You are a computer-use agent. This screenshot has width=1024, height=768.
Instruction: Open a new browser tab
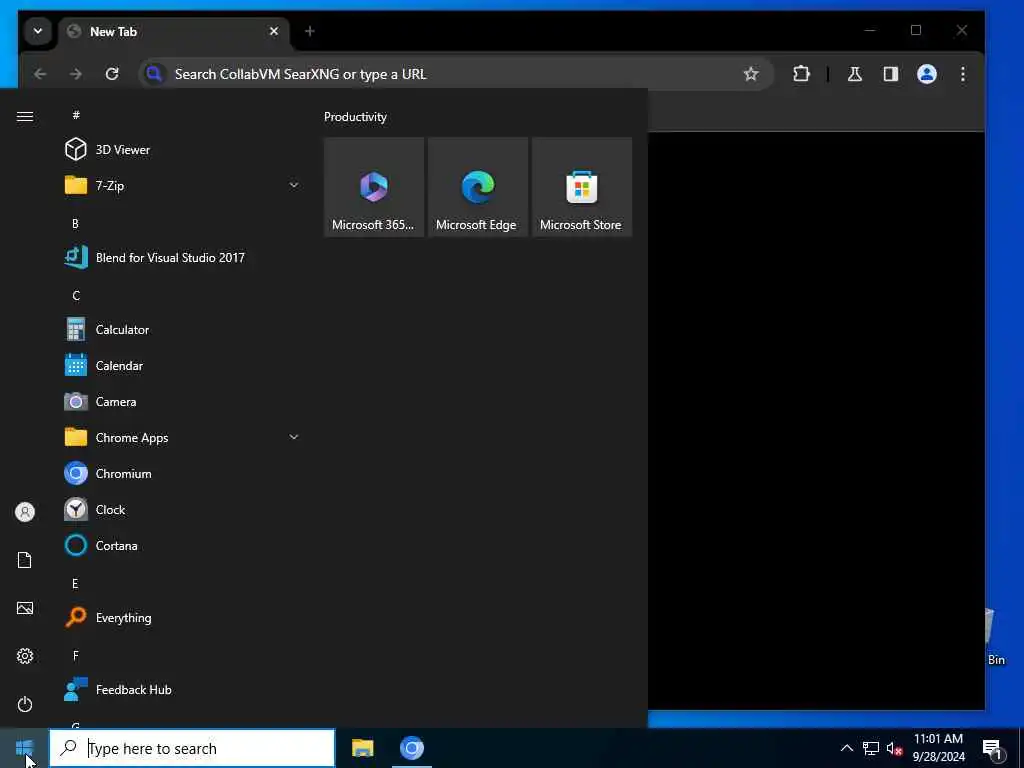[x=310, y=31]
